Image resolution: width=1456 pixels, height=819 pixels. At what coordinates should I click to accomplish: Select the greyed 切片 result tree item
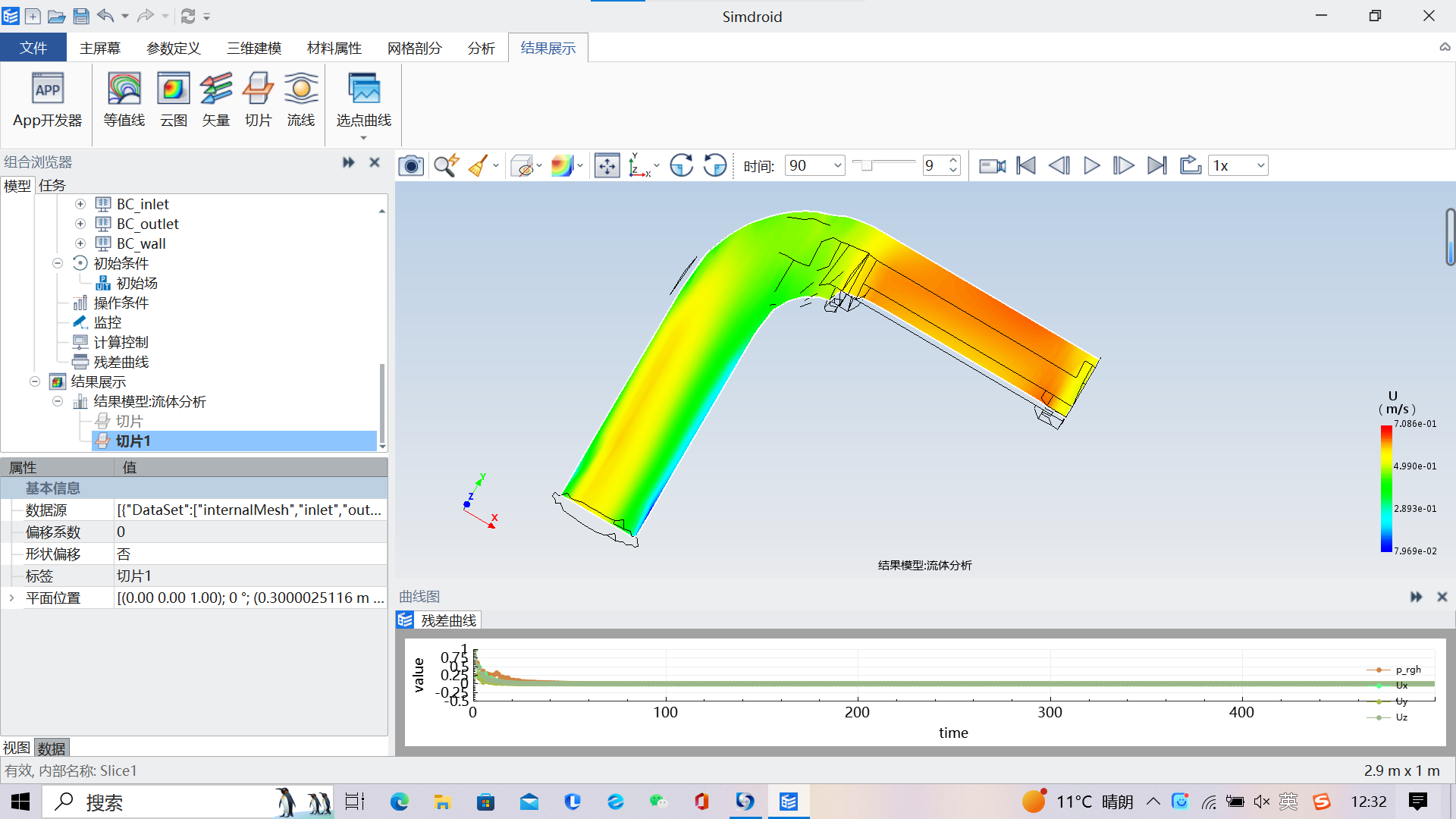[129, 421]
